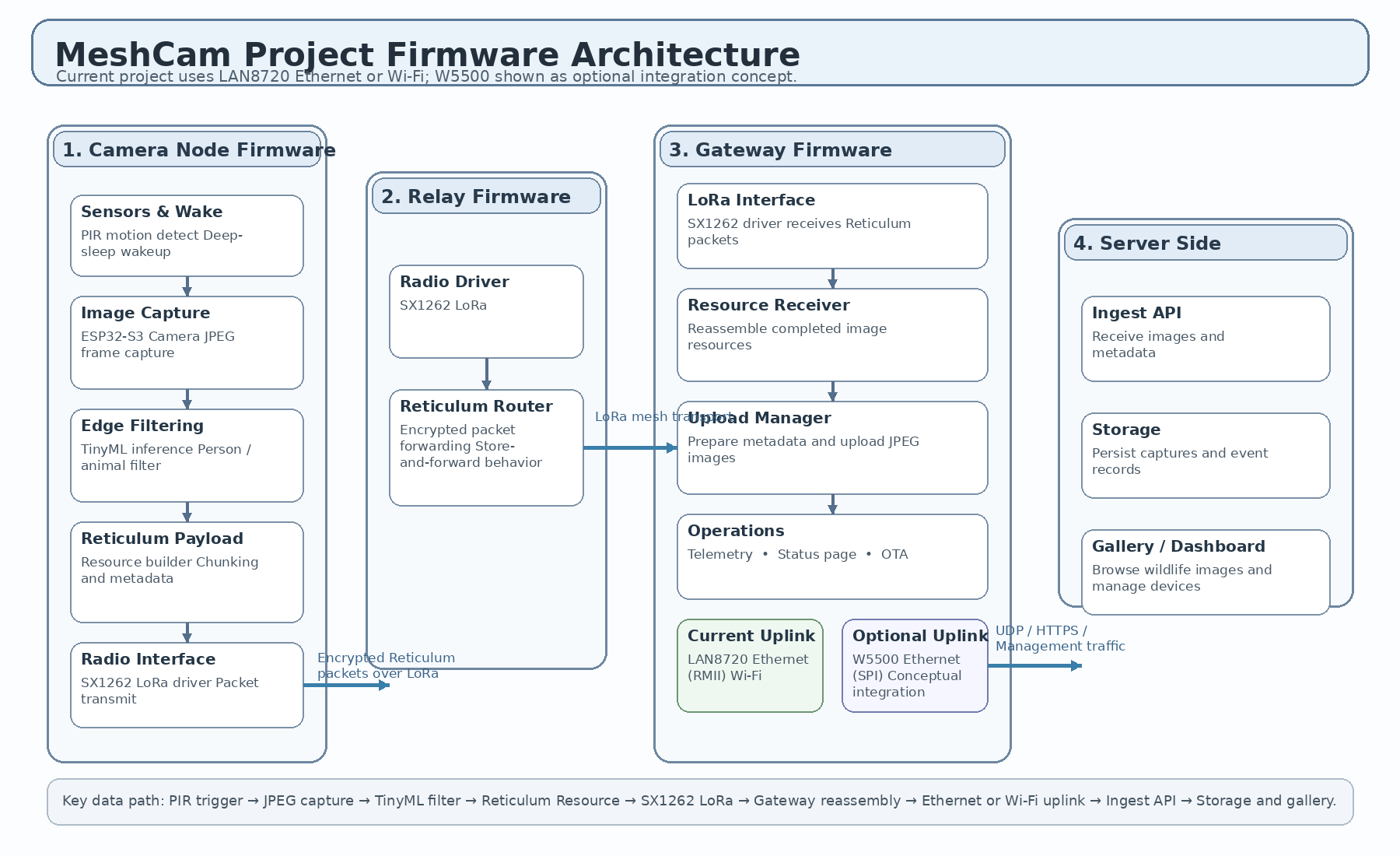Click 'LAN8720 Ethernet (RMII) Wi-Fi' text

pyautogui.click(x=747, y=667)
